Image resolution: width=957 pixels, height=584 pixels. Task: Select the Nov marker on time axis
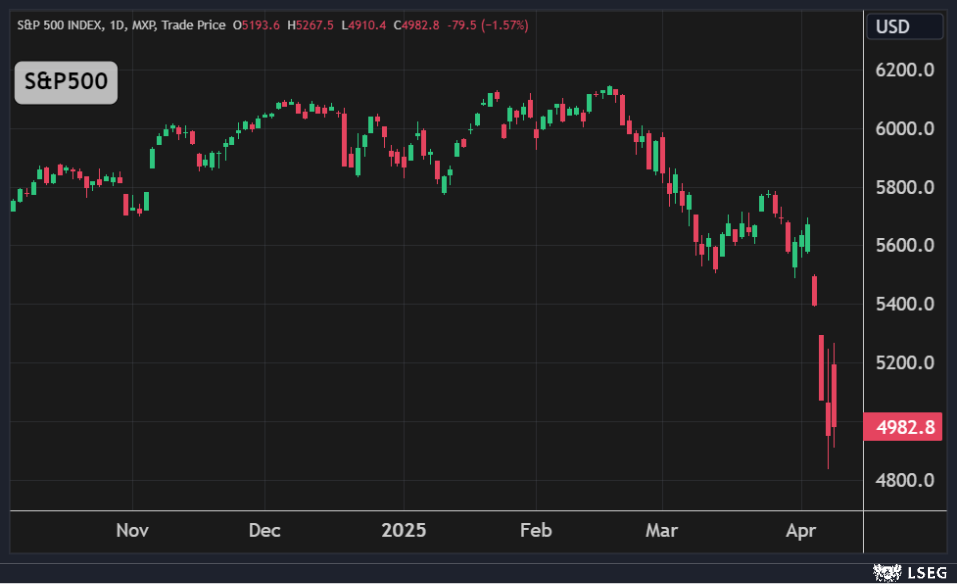point(132,530)
